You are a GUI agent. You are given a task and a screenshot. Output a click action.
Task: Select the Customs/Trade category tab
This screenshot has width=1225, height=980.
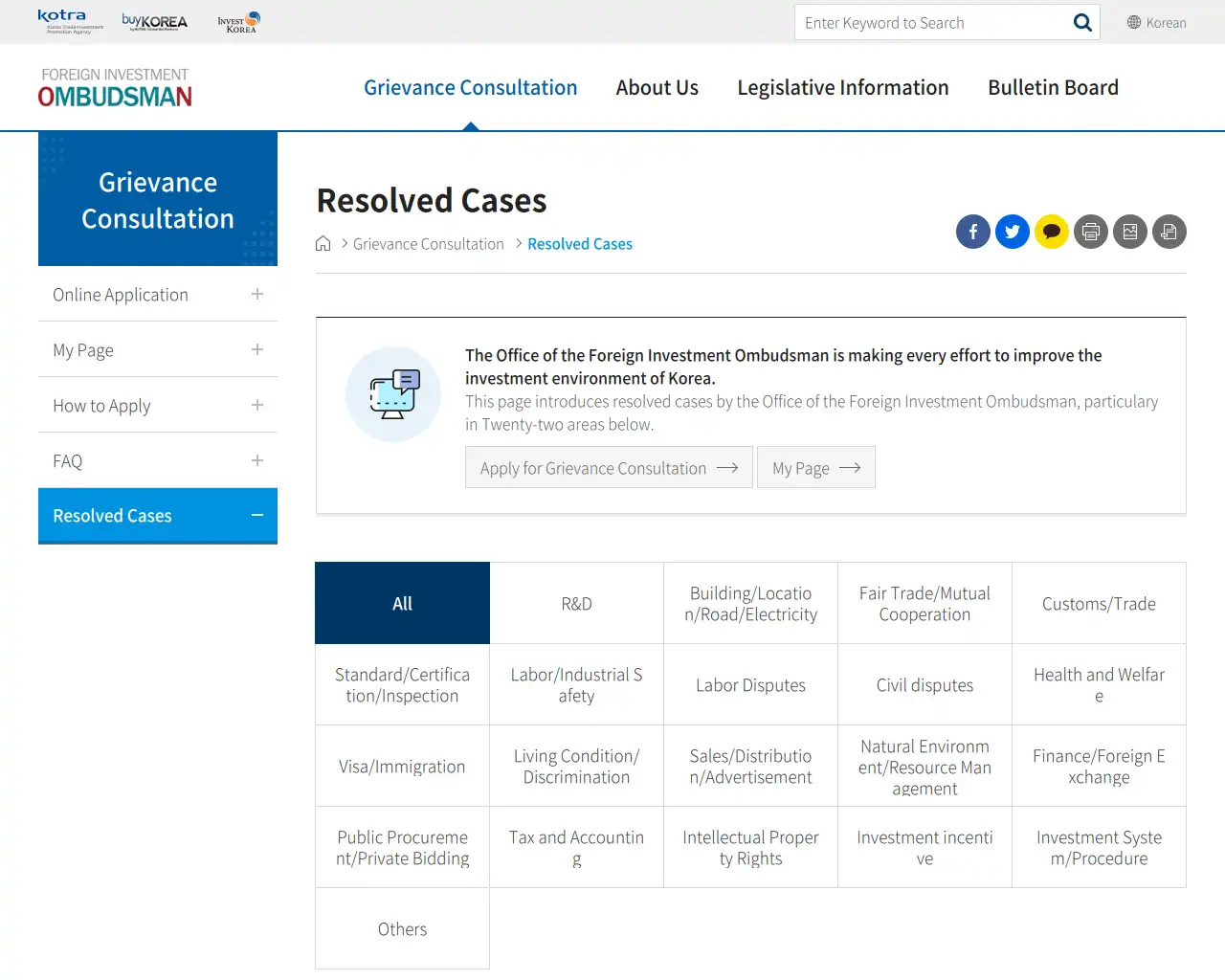[x=1099, y=604]
